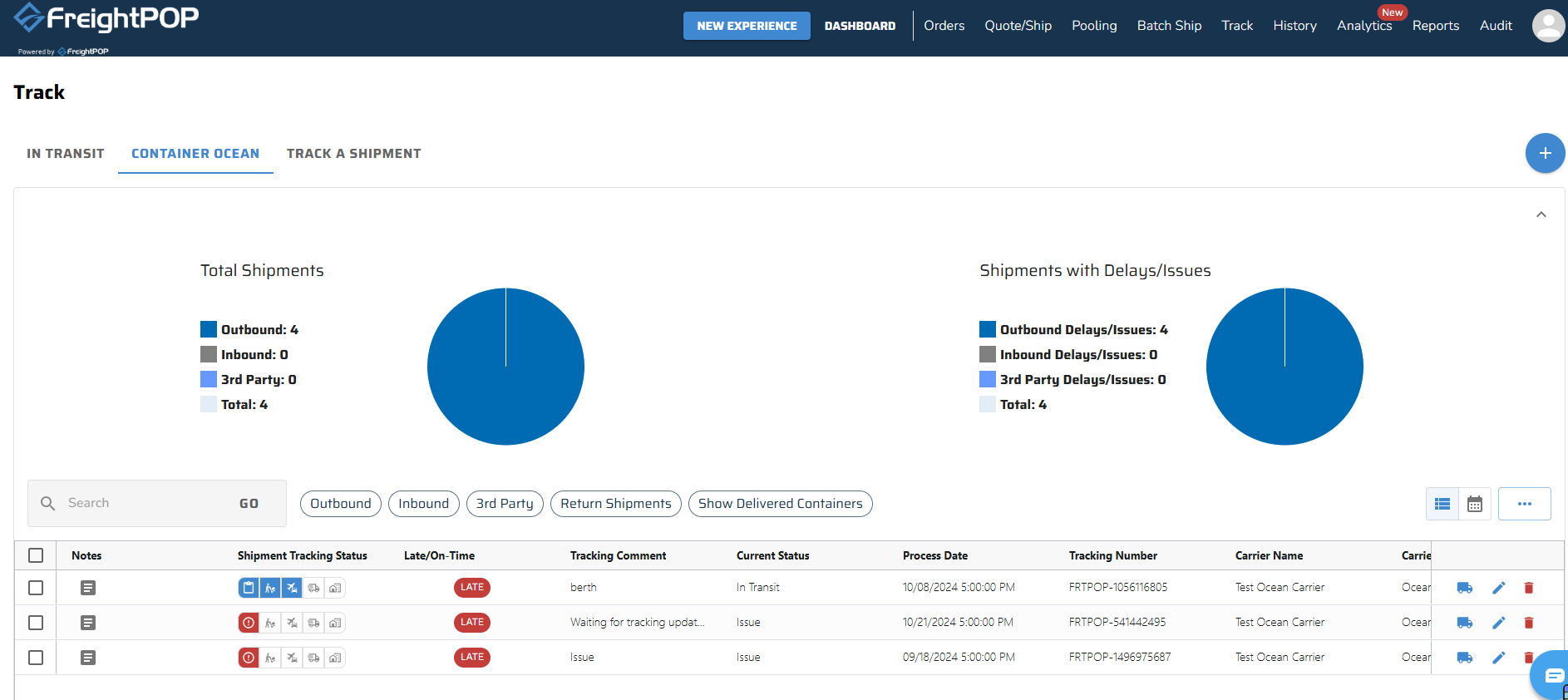Click the blue plus add button
1568x700 pixels.
(x=1545, y=153)
